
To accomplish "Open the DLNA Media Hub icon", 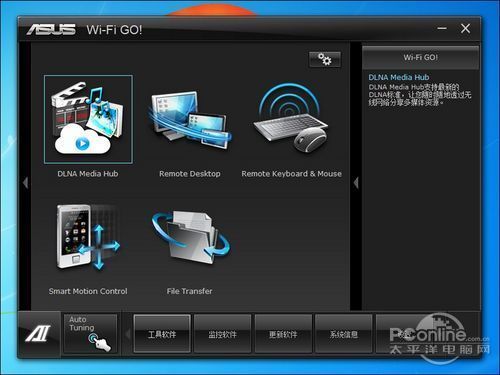I will point(88,119).
